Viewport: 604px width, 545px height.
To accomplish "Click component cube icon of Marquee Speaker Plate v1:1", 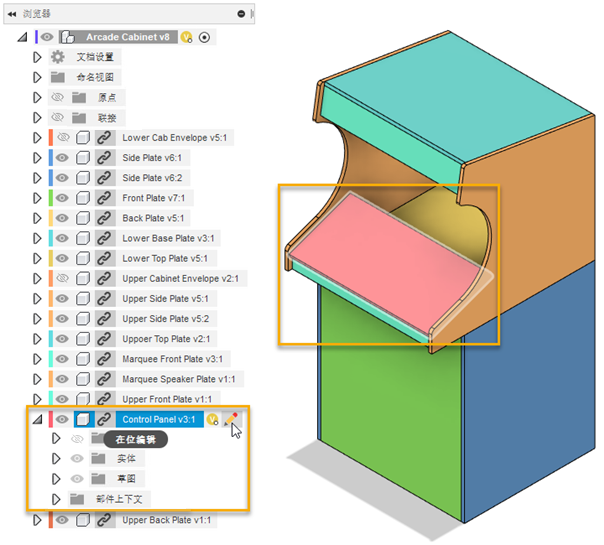I will tap(83, 379).
